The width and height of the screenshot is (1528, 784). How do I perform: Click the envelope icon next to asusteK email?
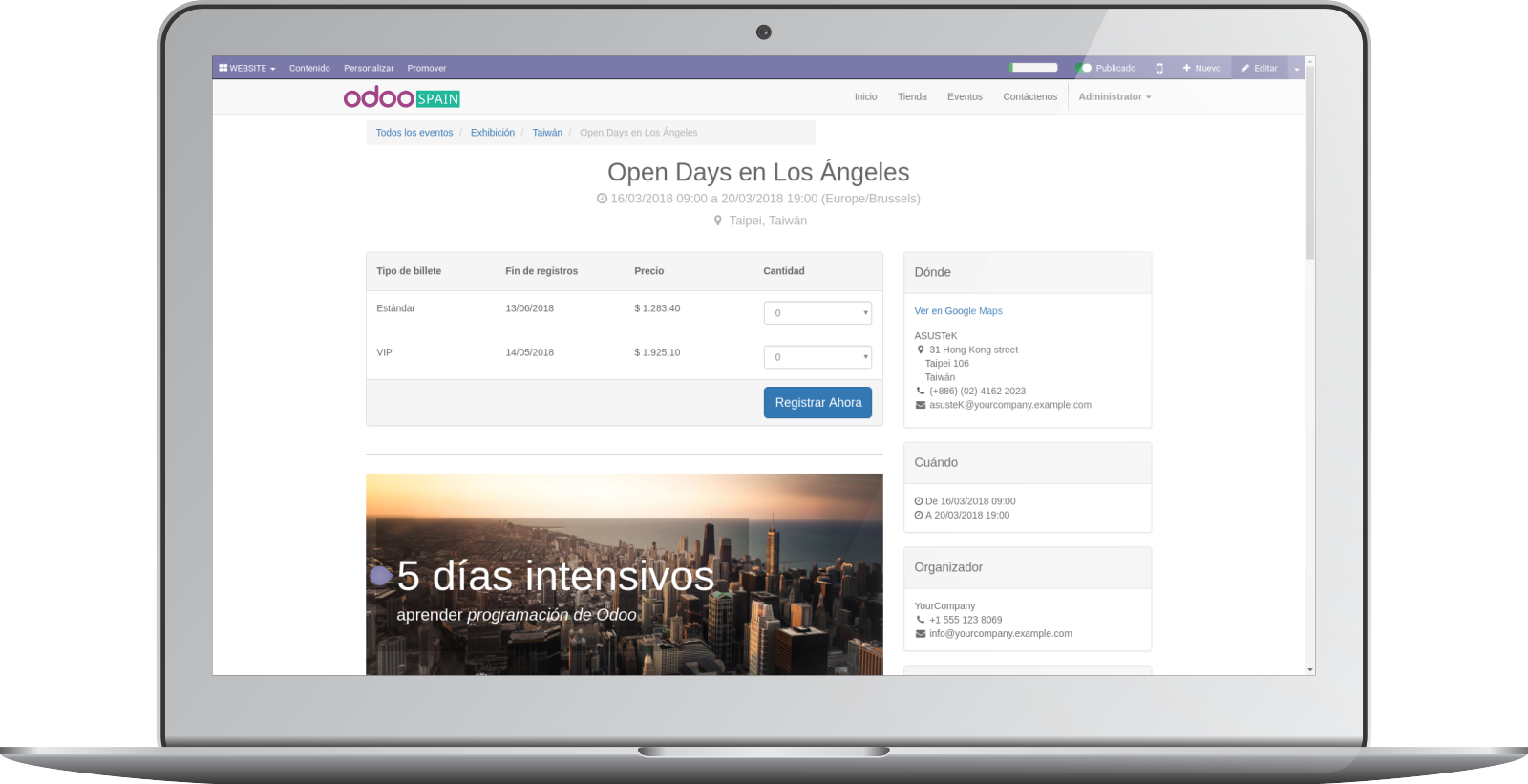coord(921,405)
